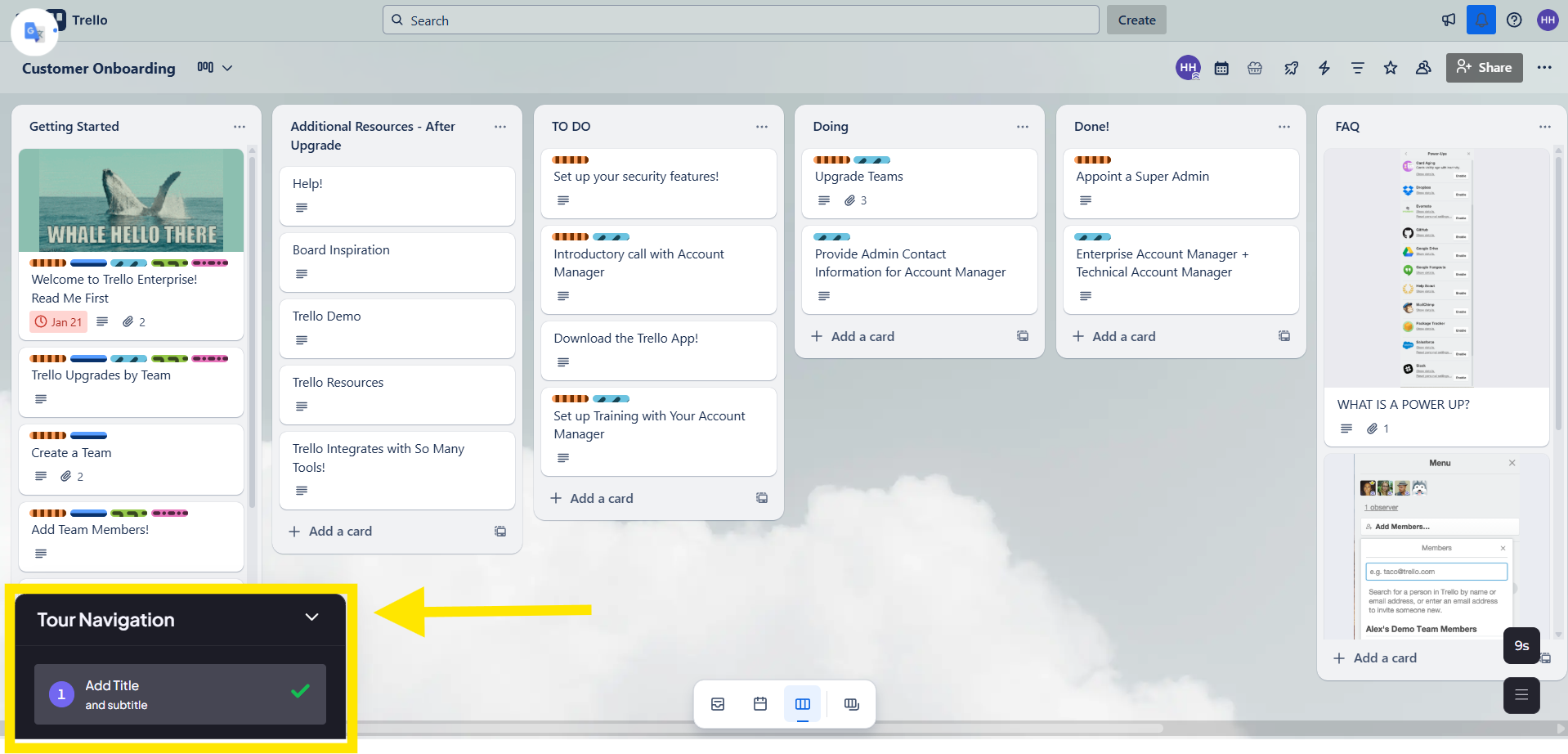Image resolution: width=1568 pixels, height=754 pixels.
Task: Click the translate extension icon
Action: click(34, 32)
